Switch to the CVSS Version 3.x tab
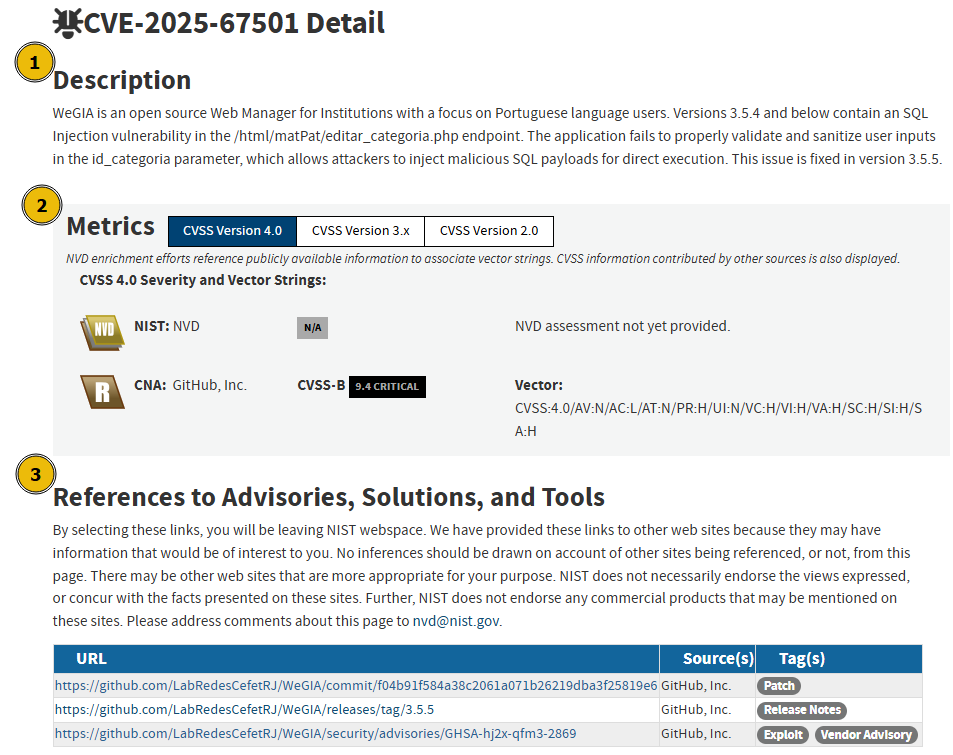 coord(360,231)
